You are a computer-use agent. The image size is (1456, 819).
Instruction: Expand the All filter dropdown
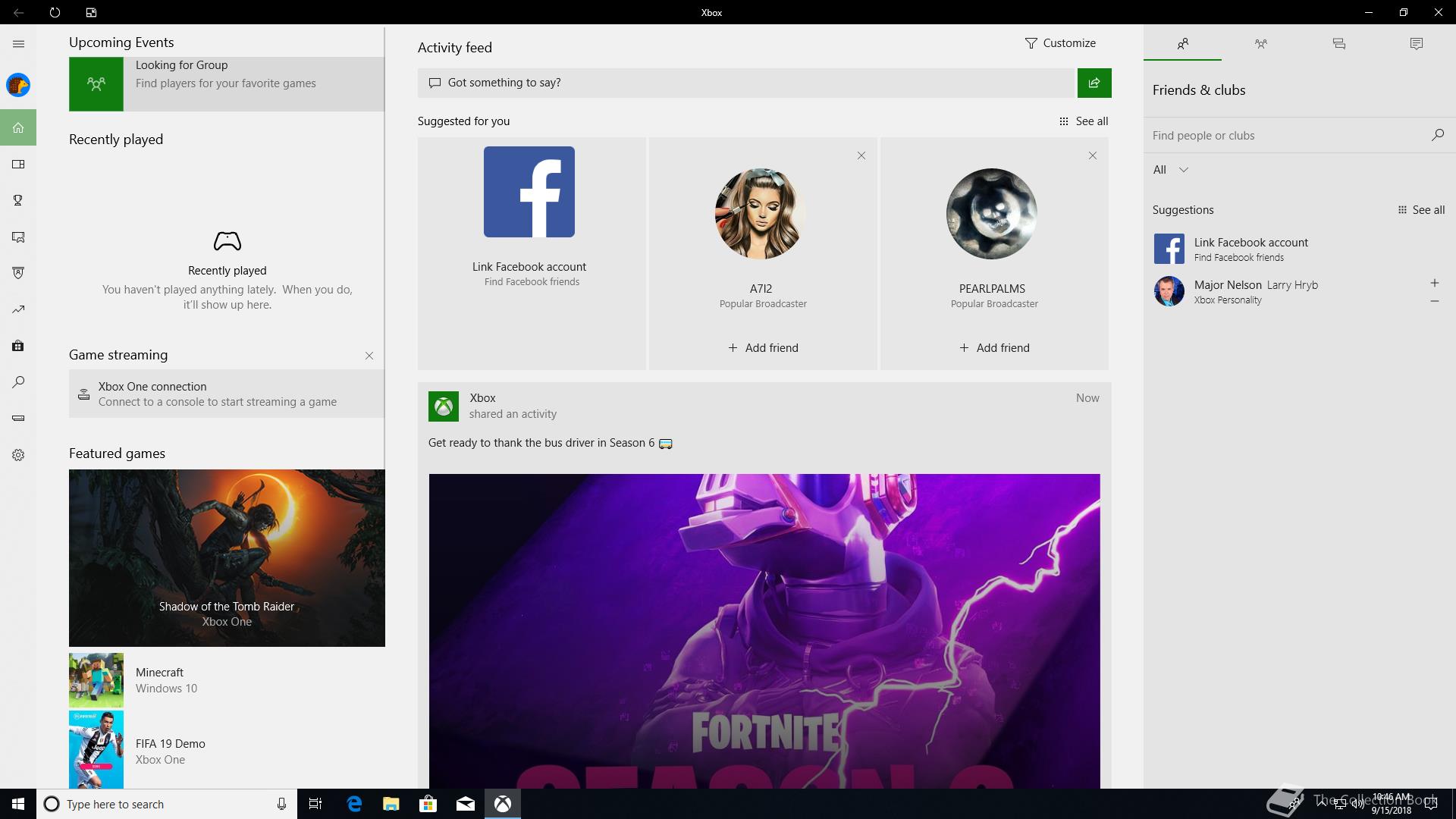tap(1170, 170)
